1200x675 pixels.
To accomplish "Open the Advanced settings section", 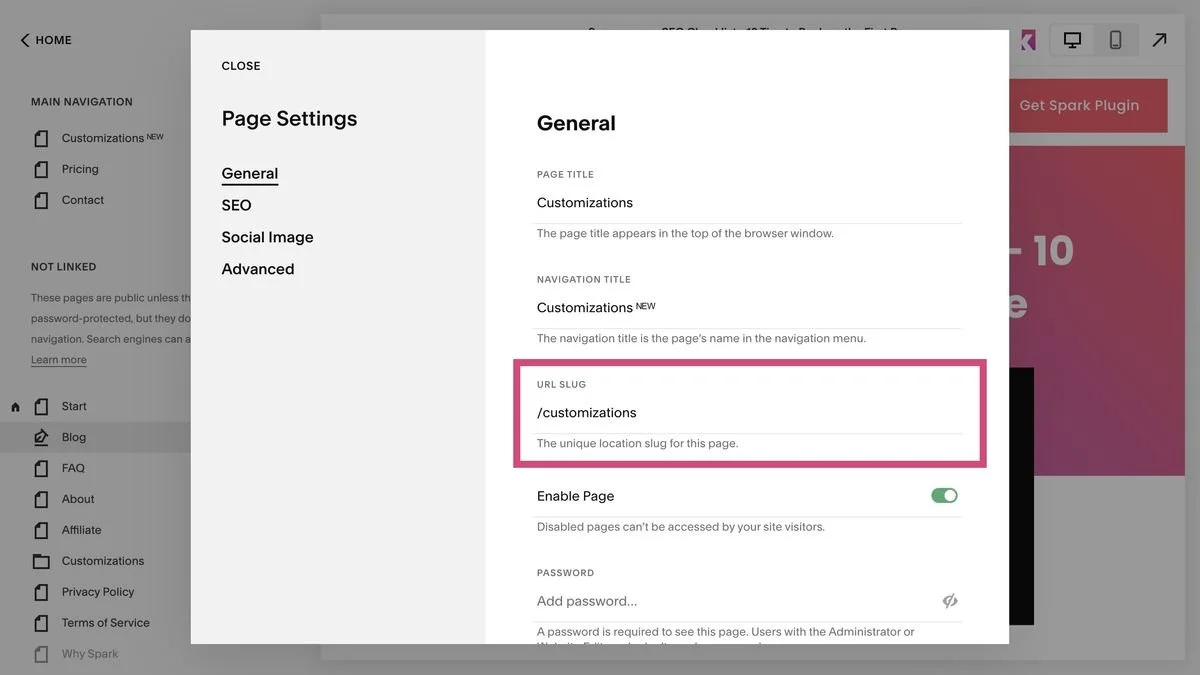I will pyautogui.click(x=258, y=268).
